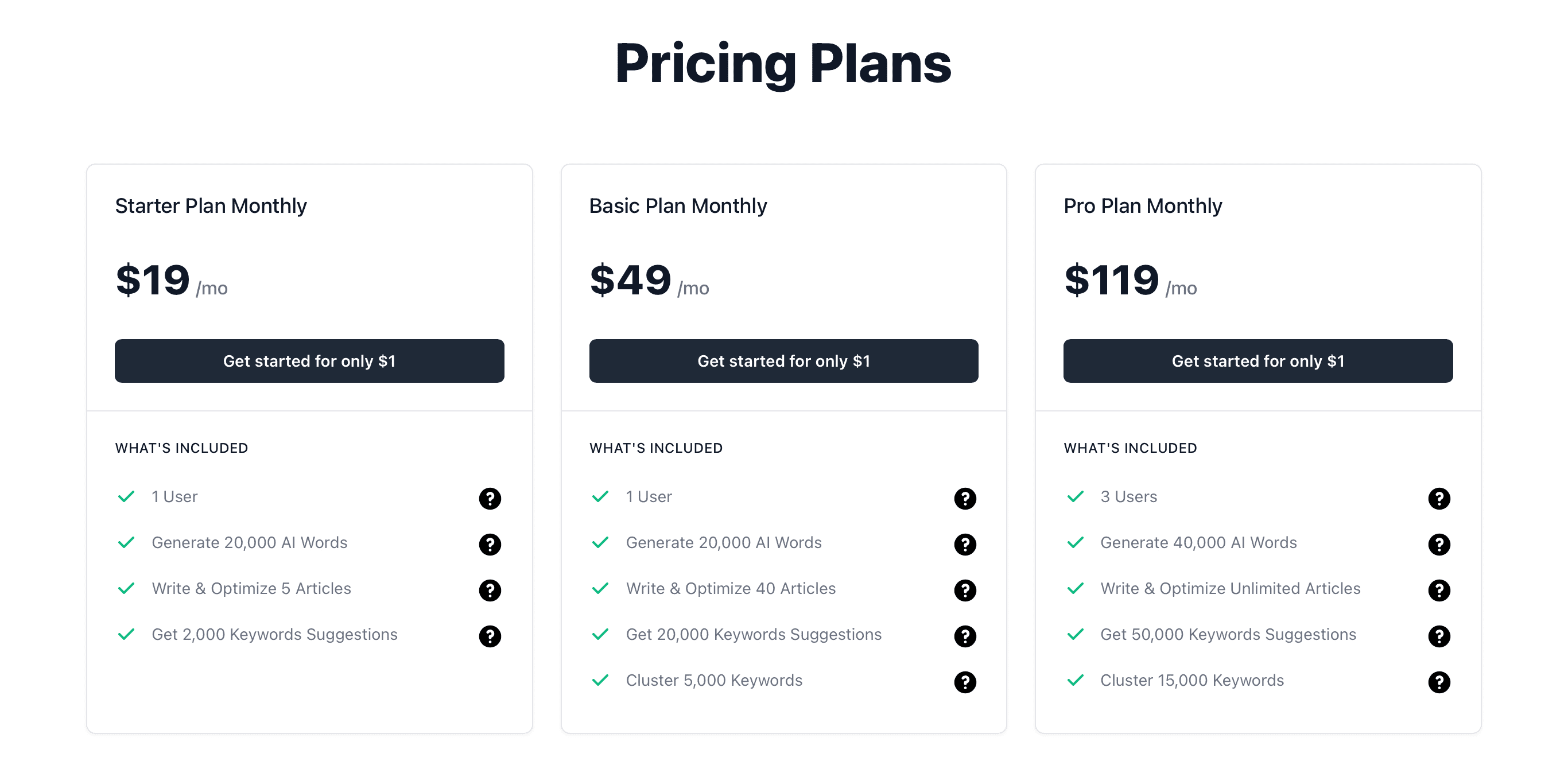This screenshot has height=773, width=1568.
Task: Show info for Write & Optimize 5 Articles
Action: (x=490, y=590)
